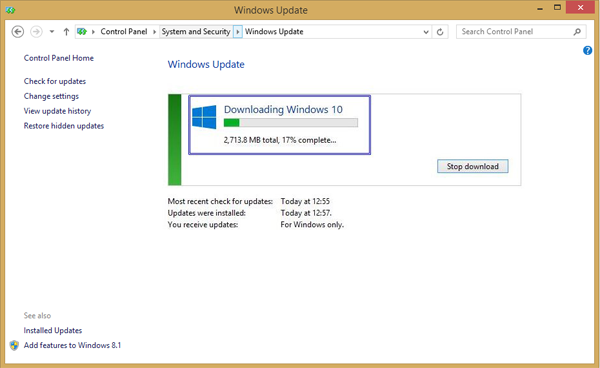Click the Windows Update page heading
The width and height of the screenshot is (600, 368).
point(206,64)
